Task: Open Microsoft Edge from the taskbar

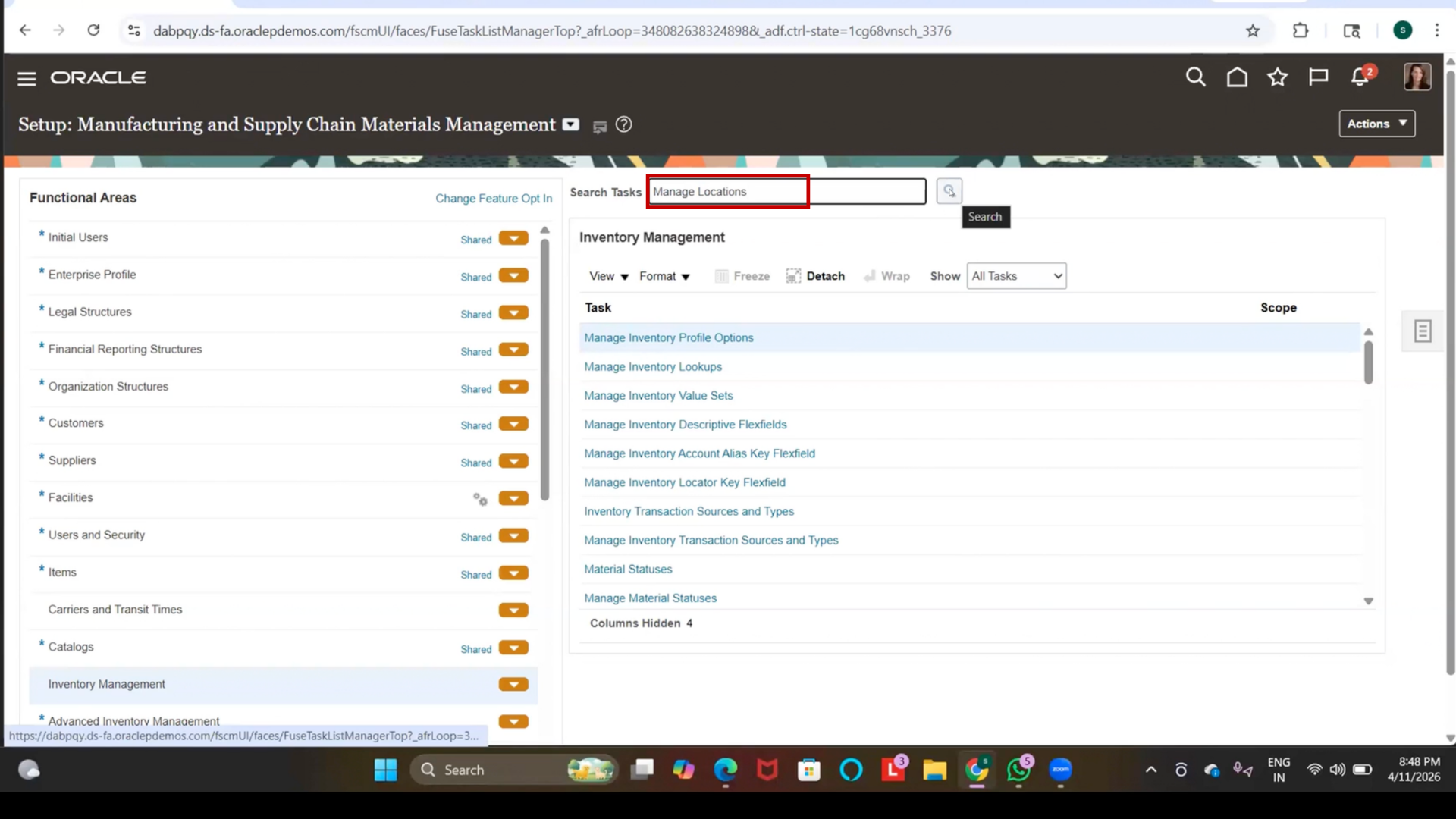Action: point(726,770)
